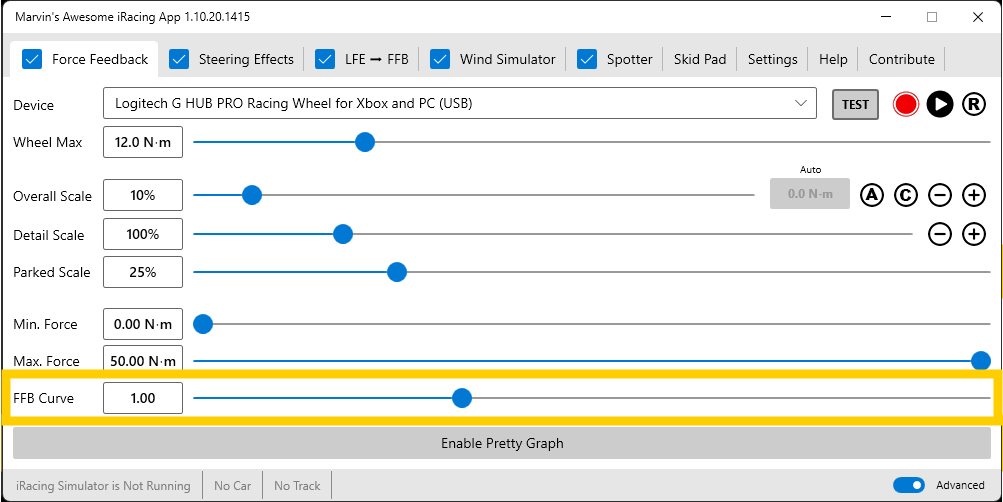Disable the Wind Simulator checkbox
Screen dimensions: 1003x502
pyautogui.click(x=440, y=59)
